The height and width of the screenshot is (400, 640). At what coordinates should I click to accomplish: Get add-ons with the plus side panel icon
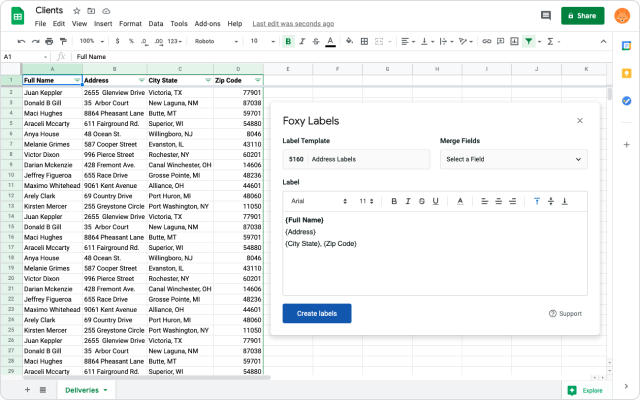627,144
